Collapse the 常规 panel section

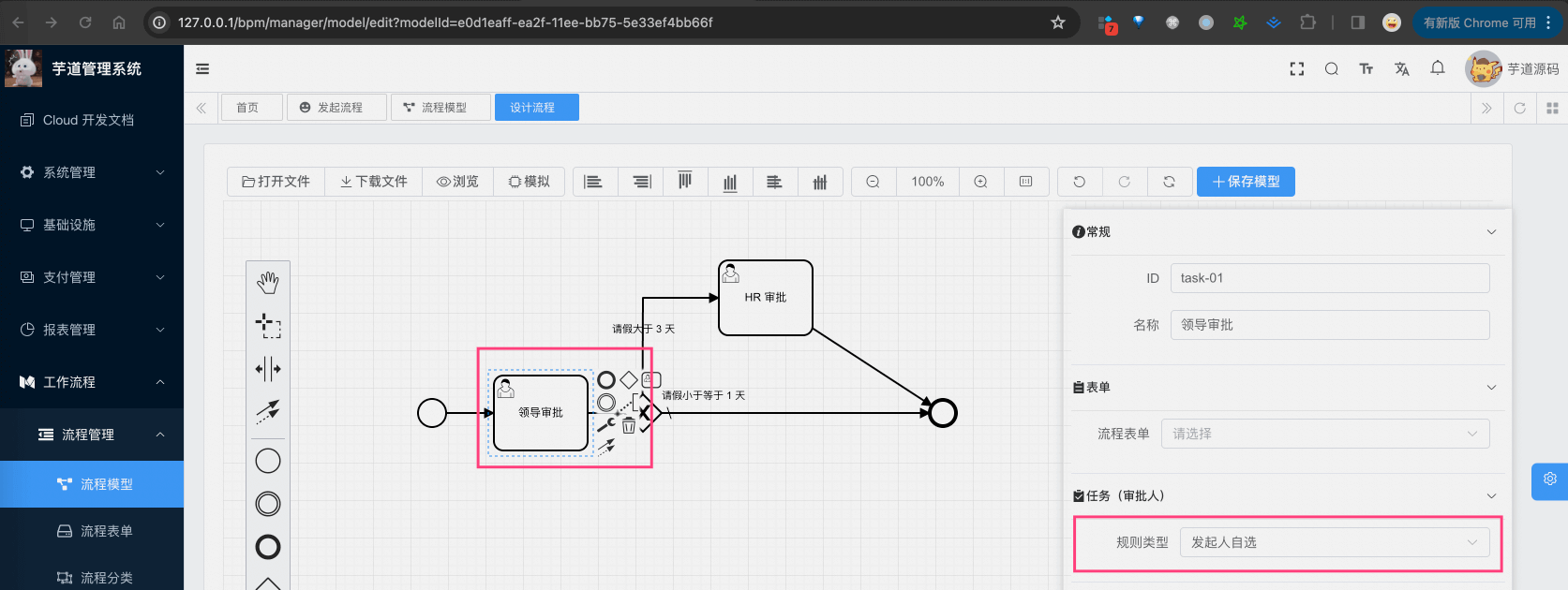(1491, 232)
